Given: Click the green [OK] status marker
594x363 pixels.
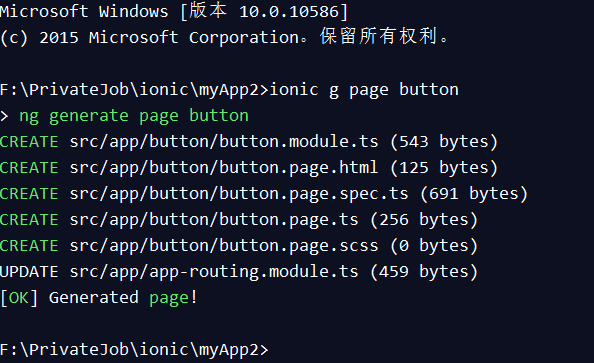Looking at the screenshot, I should [x=19, y=298].
